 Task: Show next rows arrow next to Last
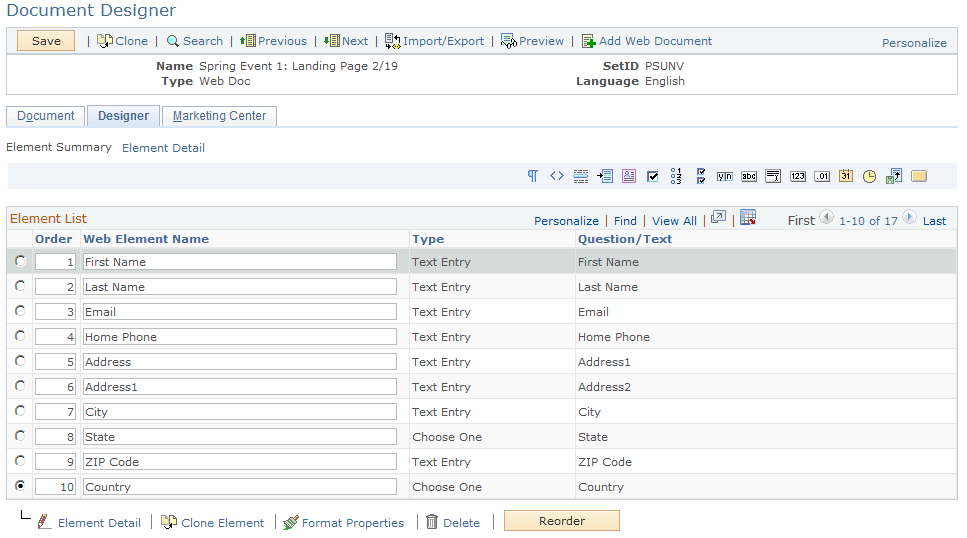[x=909, y=217]
